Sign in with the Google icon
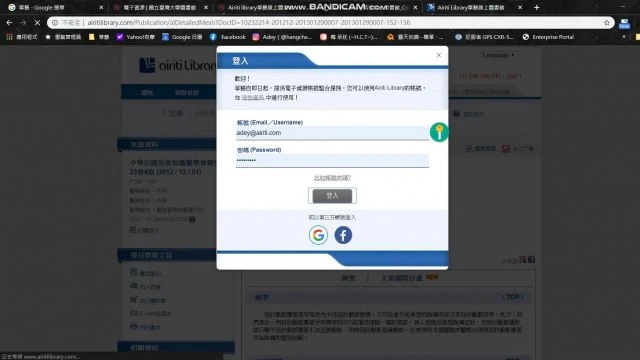This screenshot has height=360, width=640. 318,235
